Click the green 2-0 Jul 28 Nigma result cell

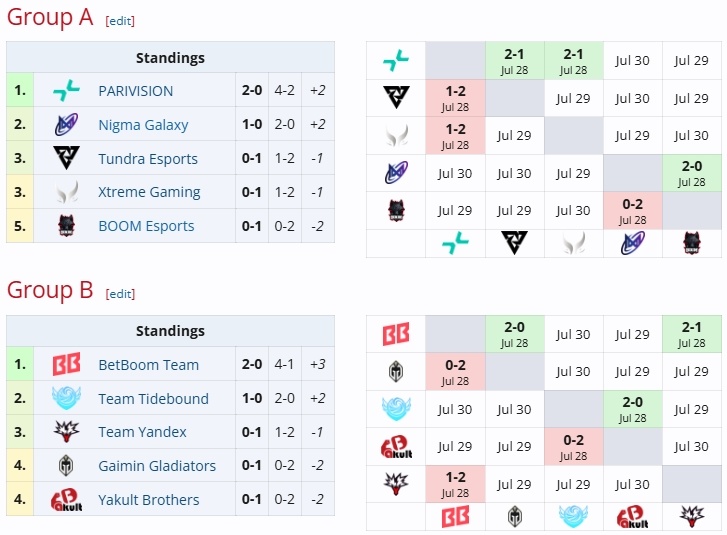point(692,173)
